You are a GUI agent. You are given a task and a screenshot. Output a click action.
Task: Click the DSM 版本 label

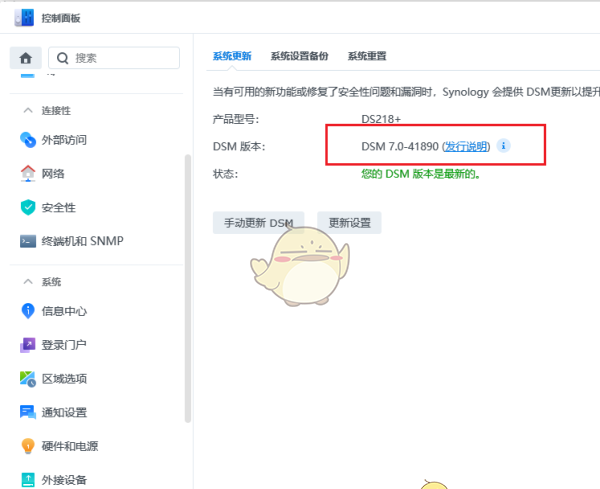[x=239, y=147]
